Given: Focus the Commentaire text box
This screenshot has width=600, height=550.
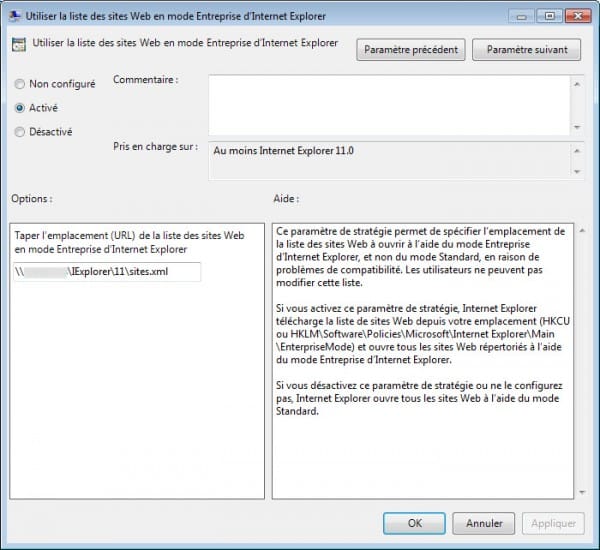Looking at the screenshot, I should (x=388, y=104).
